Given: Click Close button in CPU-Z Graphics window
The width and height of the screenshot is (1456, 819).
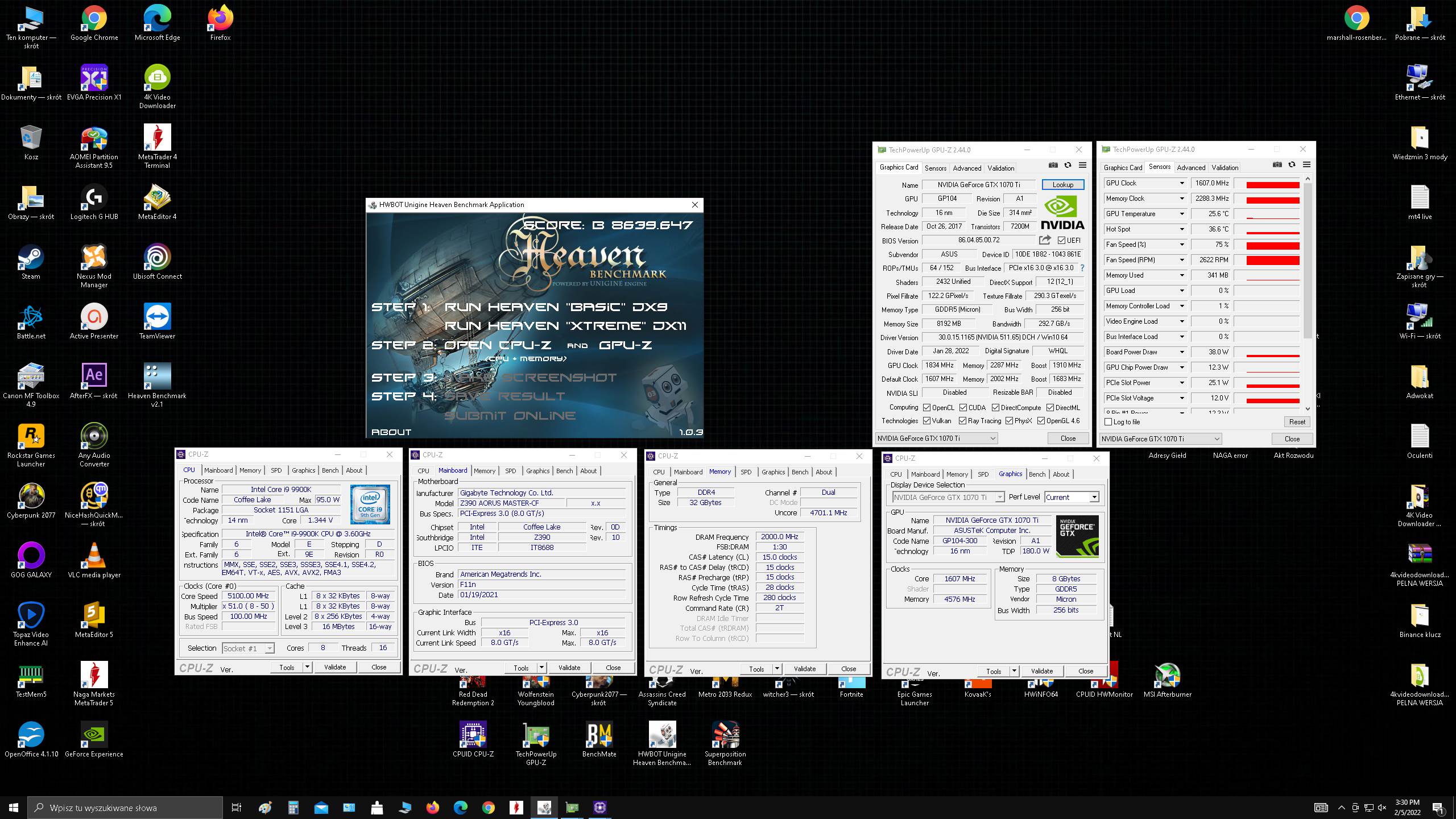Looking at the screenshot, I should [1085, 671].
